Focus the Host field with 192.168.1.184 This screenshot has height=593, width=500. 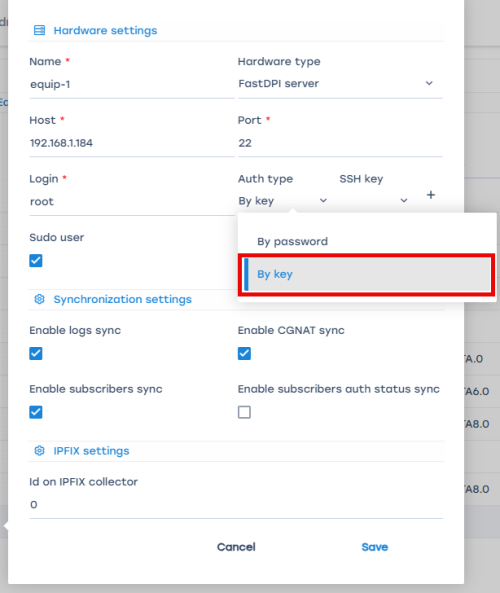tap(132, 143)
